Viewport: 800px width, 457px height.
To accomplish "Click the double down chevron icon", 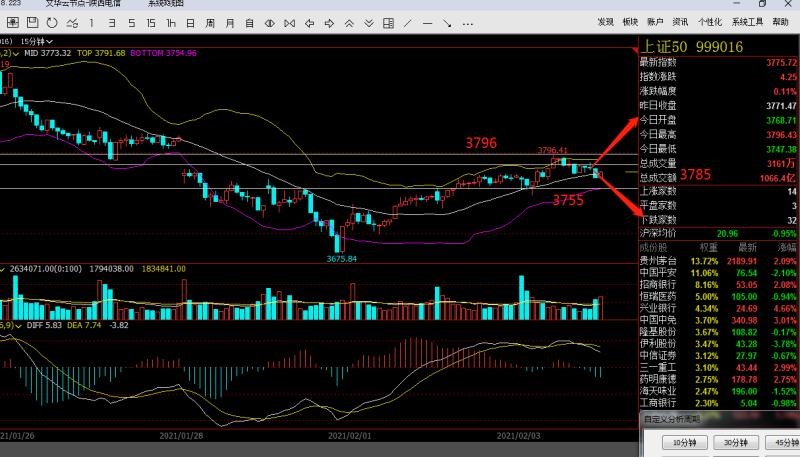I will pos(369,23).
